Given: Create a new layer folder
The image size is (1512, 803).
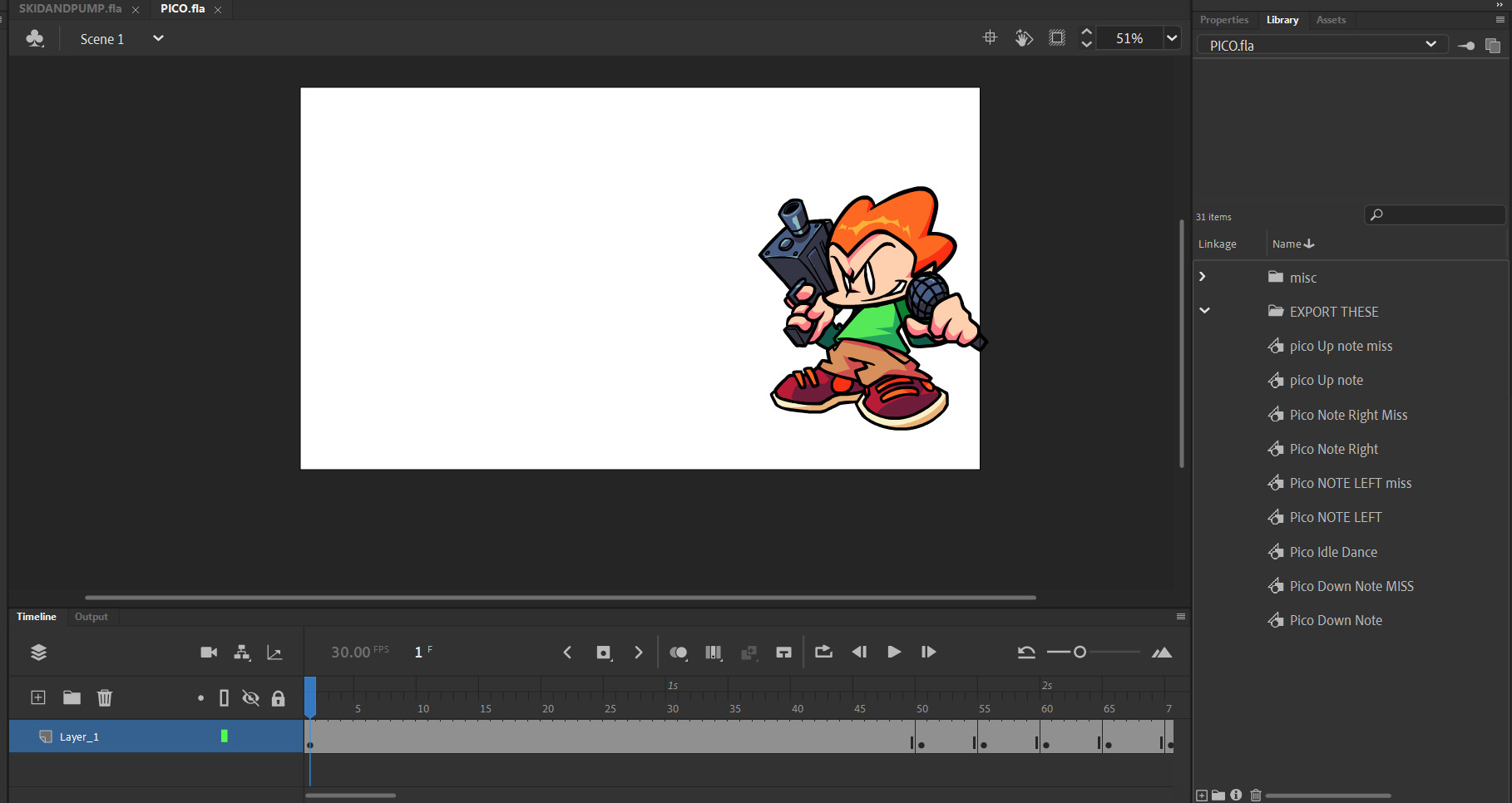Looking at the screenshot, I should tap(72, 697).
